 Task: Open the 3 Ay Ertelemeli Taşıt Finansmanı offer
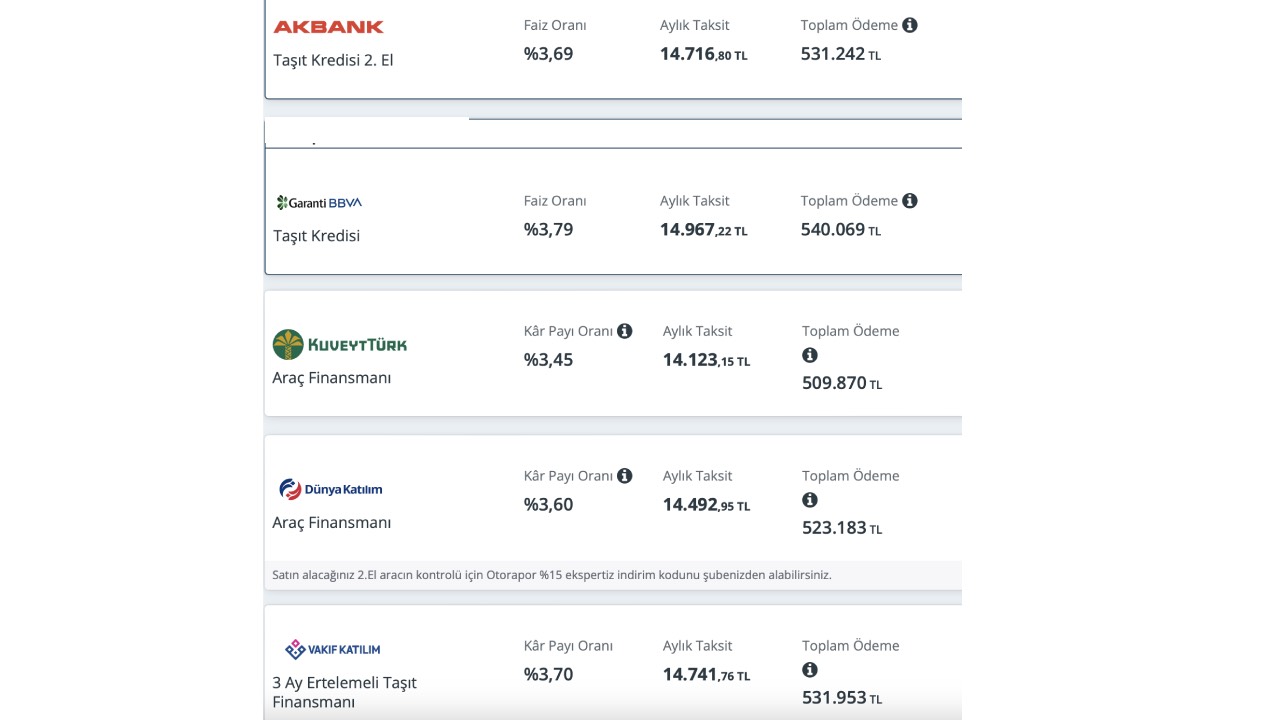[x=344, y=692]
